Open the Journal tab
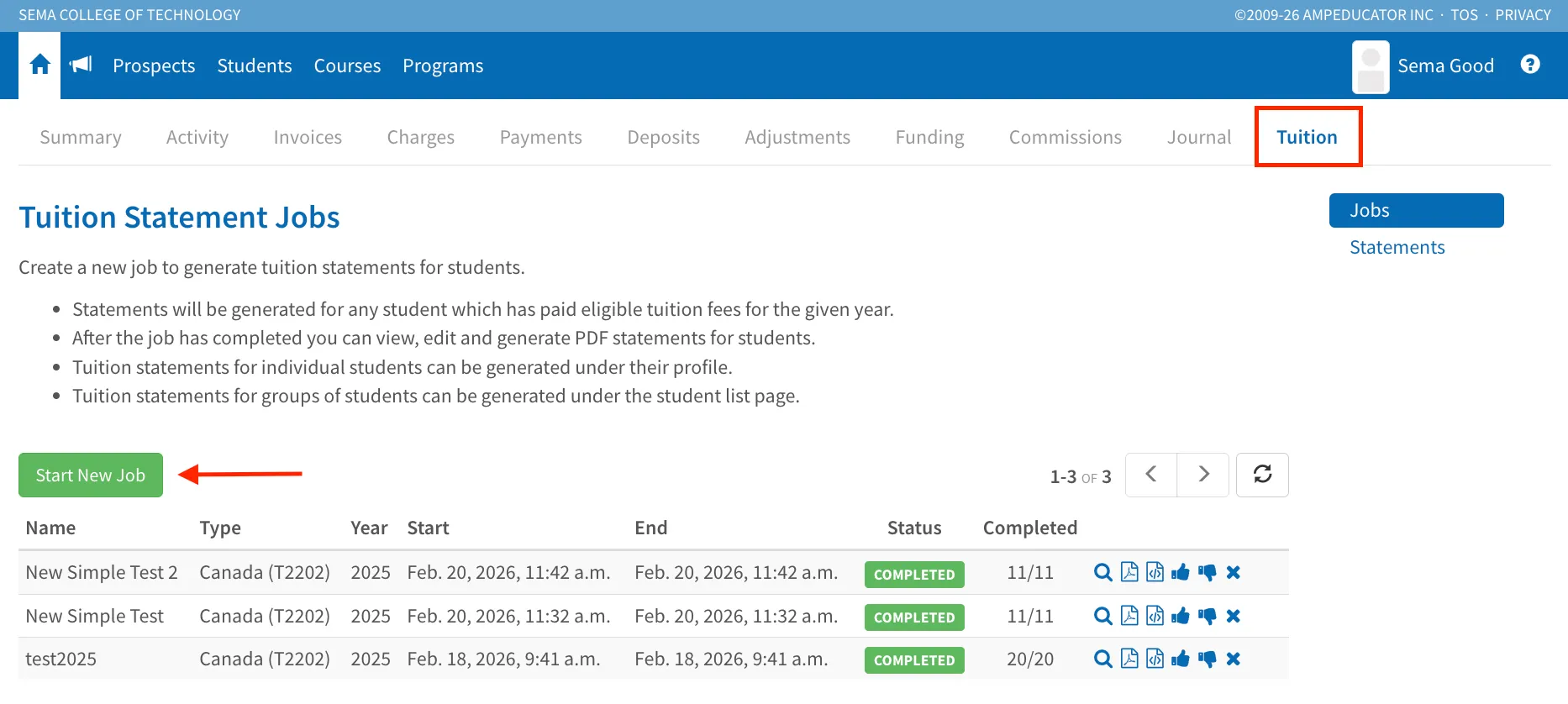This screenshot has height=704, width=1568. (x=1199, y=137)
